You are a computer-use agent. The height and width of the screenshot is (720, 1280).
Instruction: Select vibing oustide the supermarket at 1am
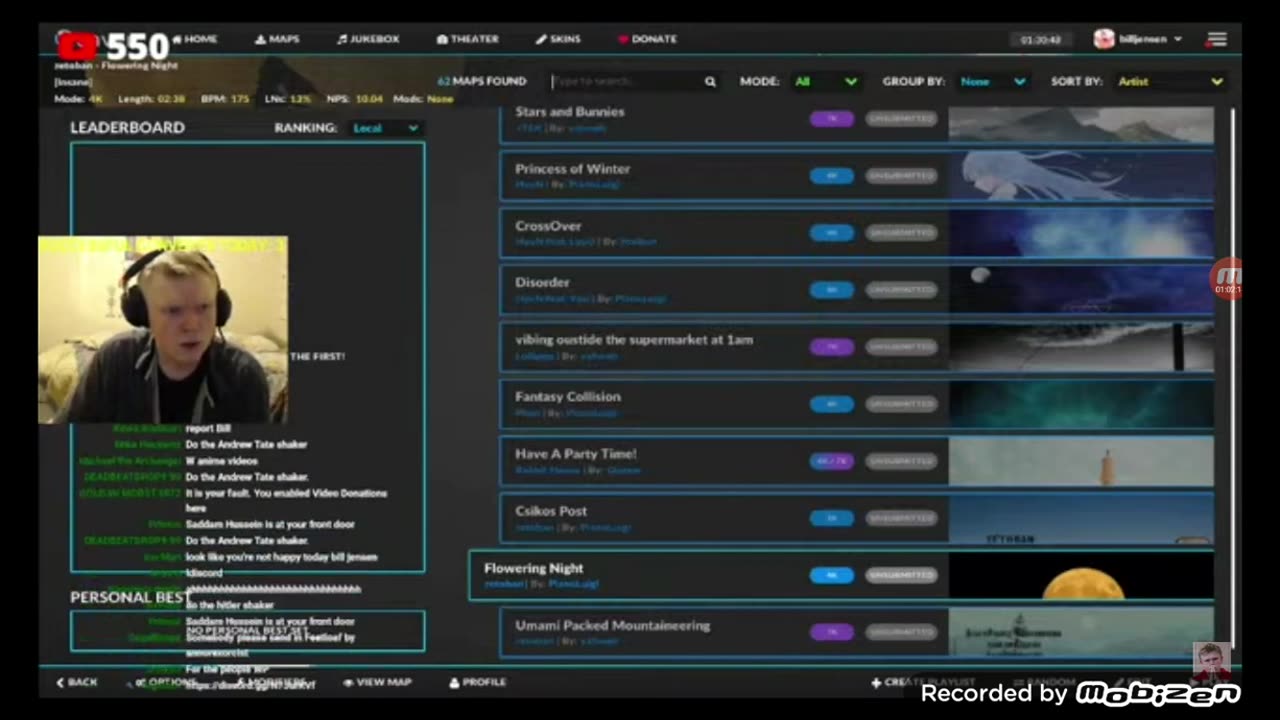(x=634, y=340)
